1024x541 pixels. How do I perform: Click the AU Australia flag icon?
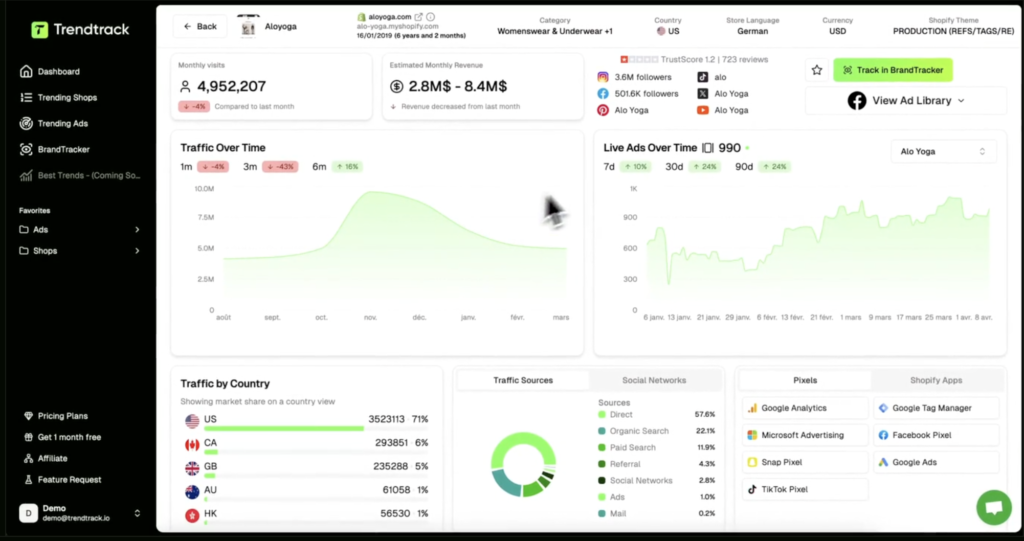192,492
